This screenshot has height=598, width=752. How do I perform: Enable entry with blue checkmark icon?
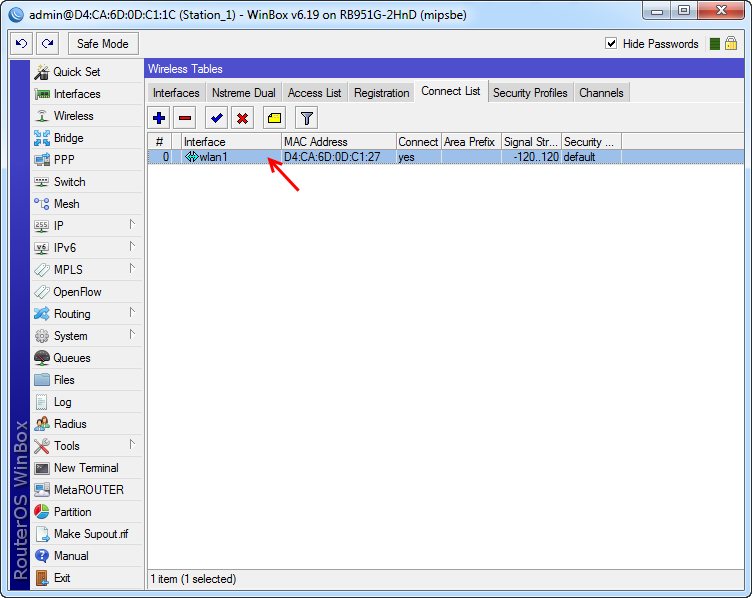(x=216, y=118)
